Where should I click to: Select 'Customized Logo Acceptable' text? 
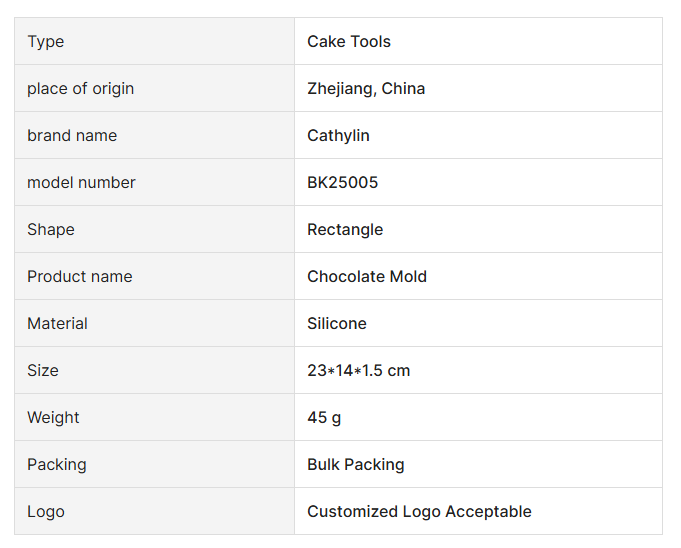pos(419,512)
